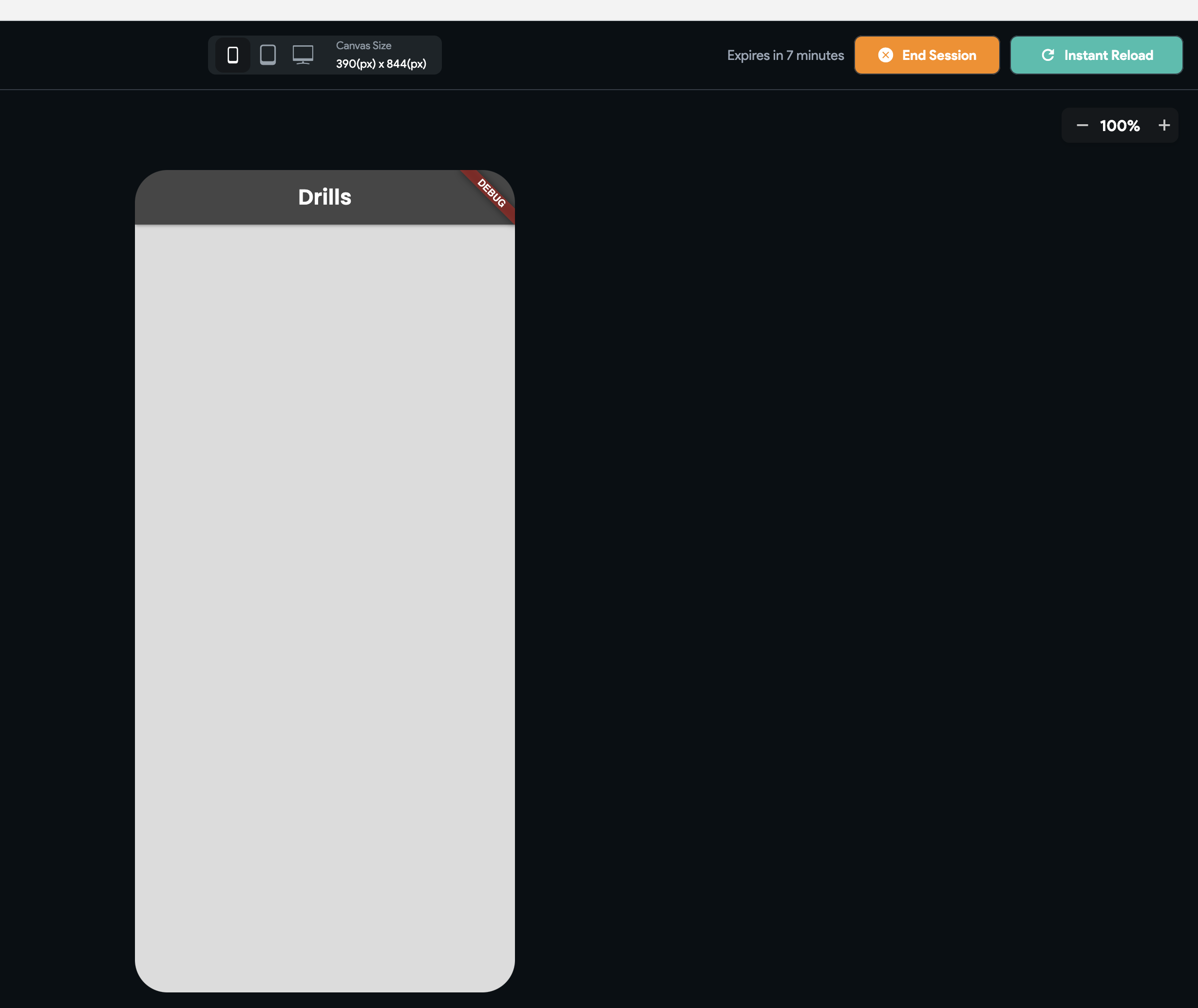Switch to the tablet canvas size icon

(x=268, y=55)
